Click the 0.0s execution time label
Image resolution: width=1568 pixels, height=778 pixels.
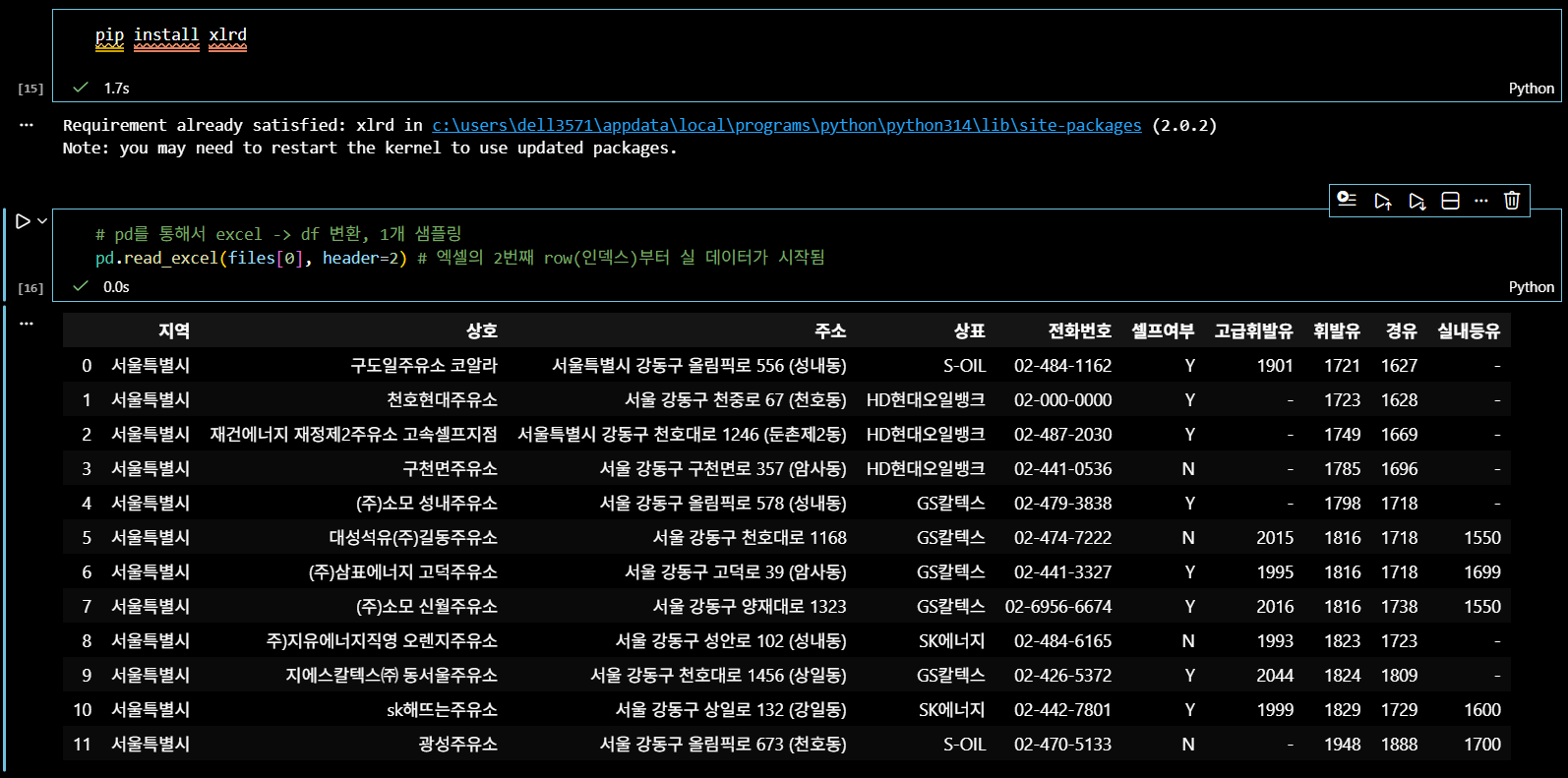(116, 287)
